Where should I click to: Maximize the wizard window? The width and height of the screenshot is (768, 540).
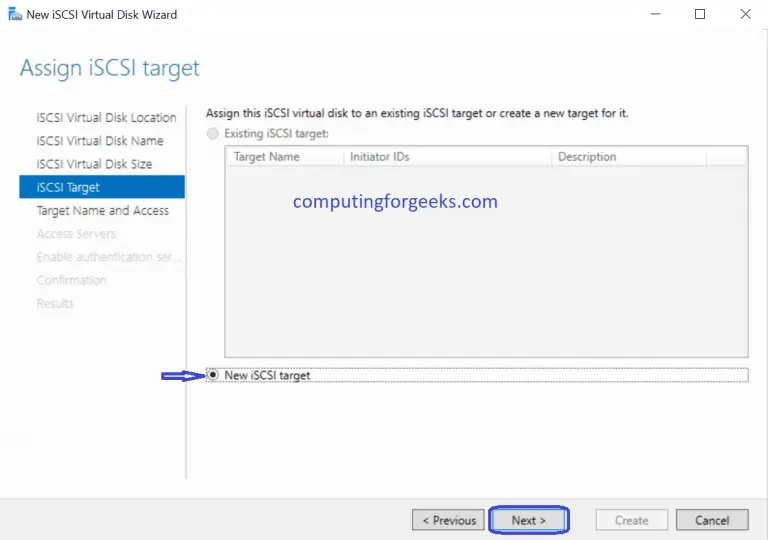(x=700, y=14)
